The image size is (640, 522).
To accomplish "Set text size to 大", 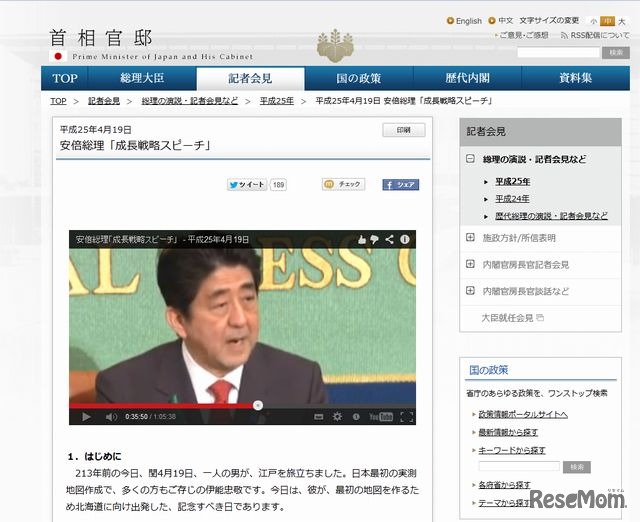I will (x=622, y=21).
